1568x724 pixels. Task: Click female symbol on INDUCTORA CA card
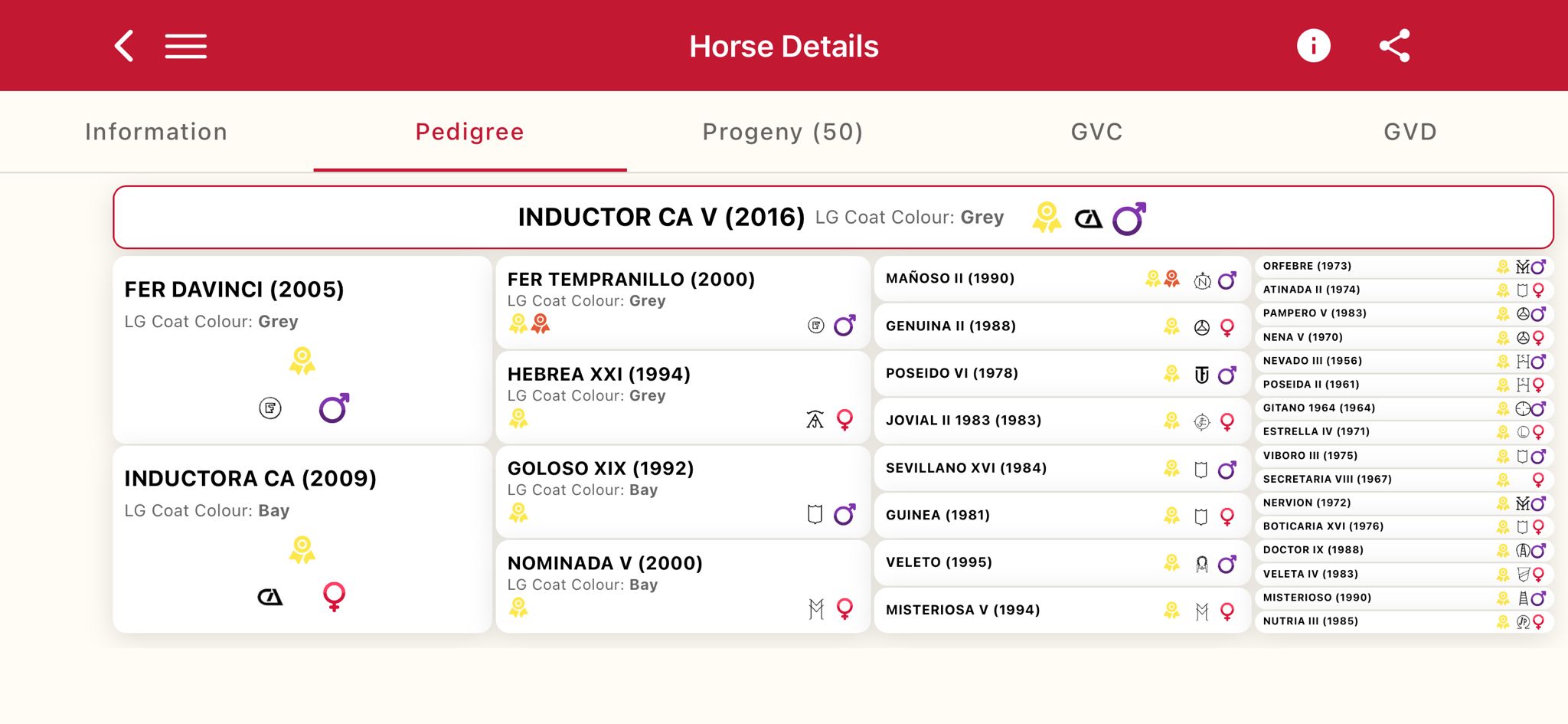(x=334, y=596)
